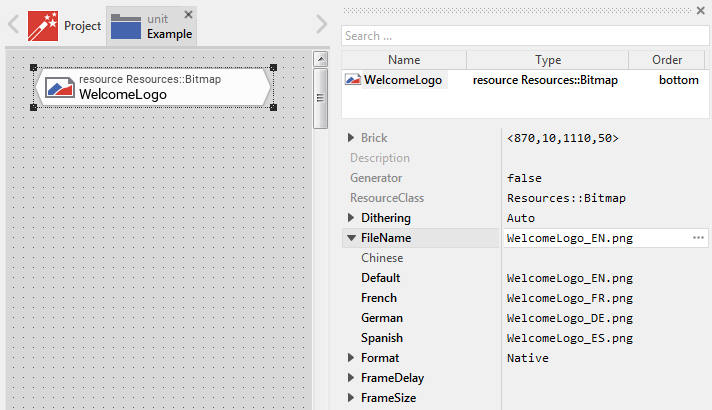Click the Example unit folder icon

coord(125,26)
